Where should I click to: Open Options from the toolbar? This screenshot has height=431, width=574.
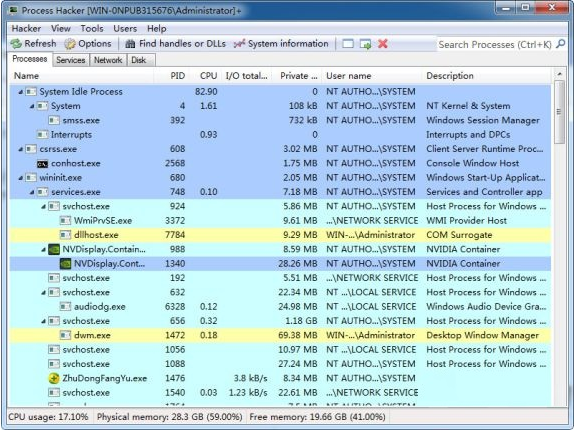[x=88, y=44]
